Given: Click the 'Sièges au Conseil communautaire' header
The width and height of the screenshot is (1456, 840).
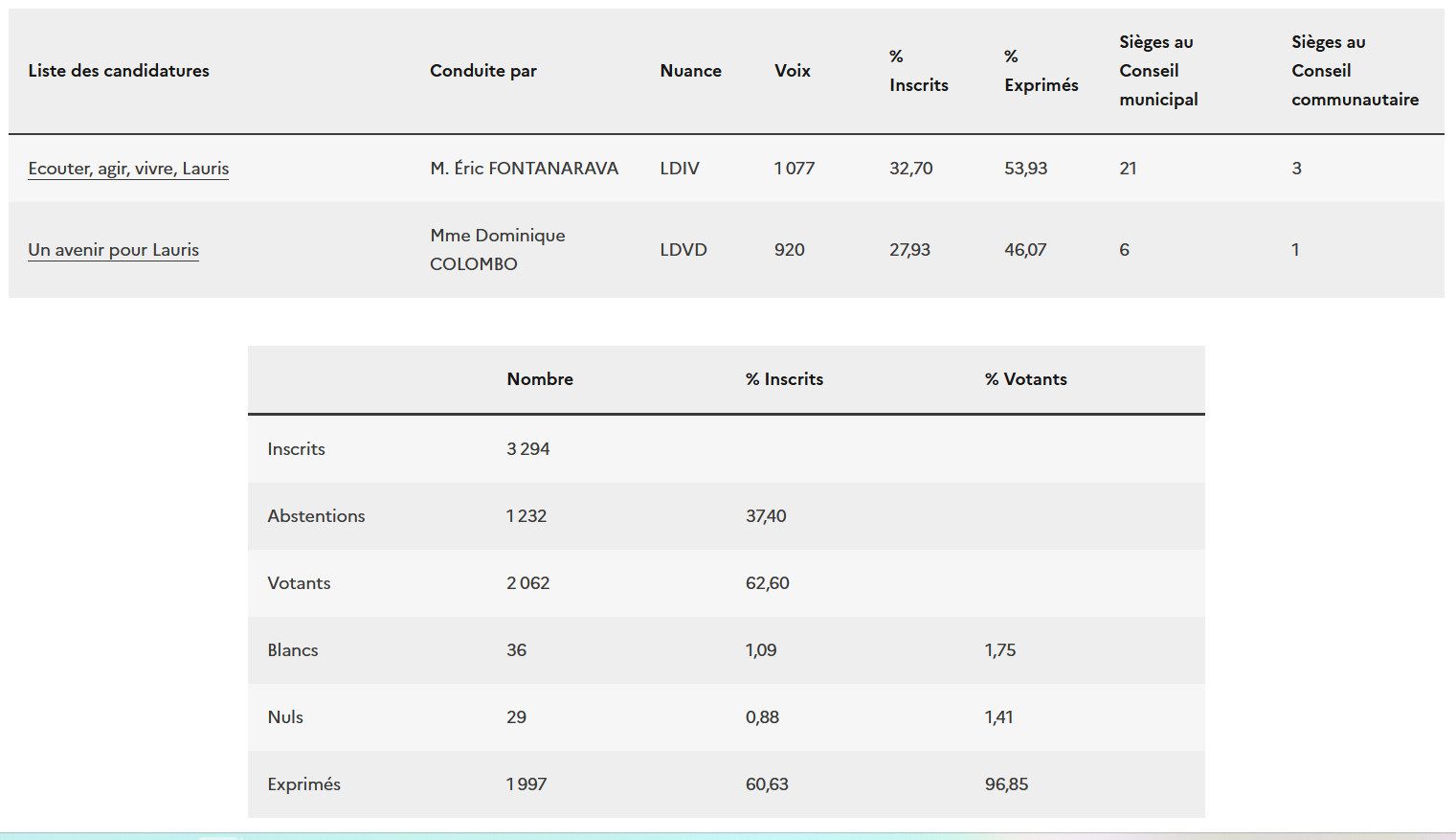Looking at the screenshot, I should (x=1354, y=71).
